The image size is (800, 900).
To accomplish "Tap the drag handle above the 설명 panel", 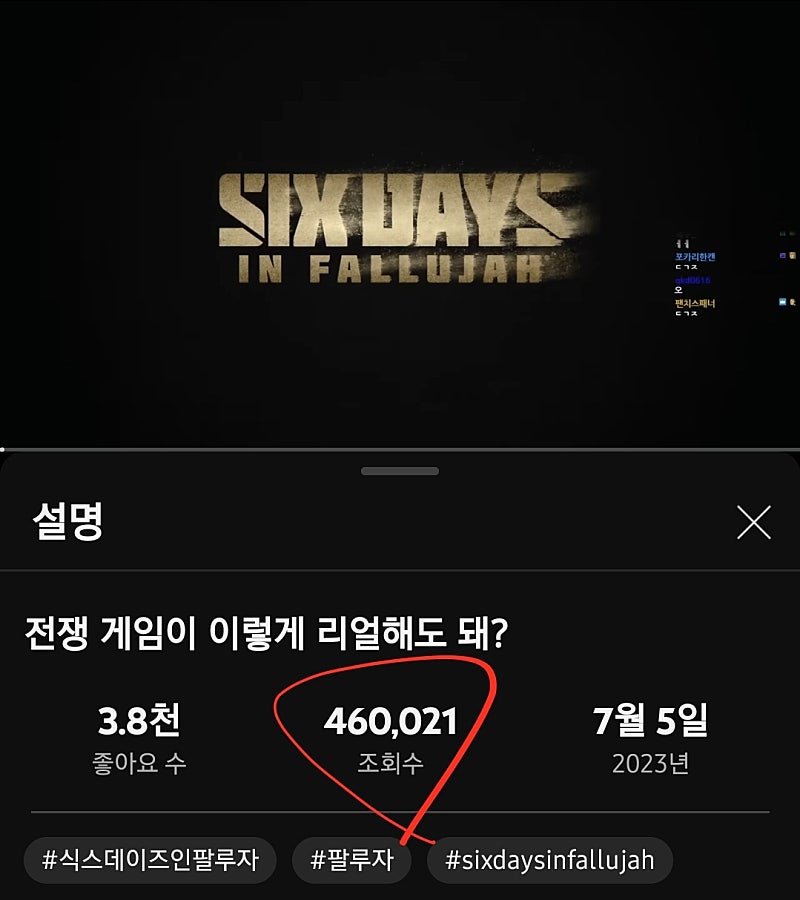I will point(400,471).
